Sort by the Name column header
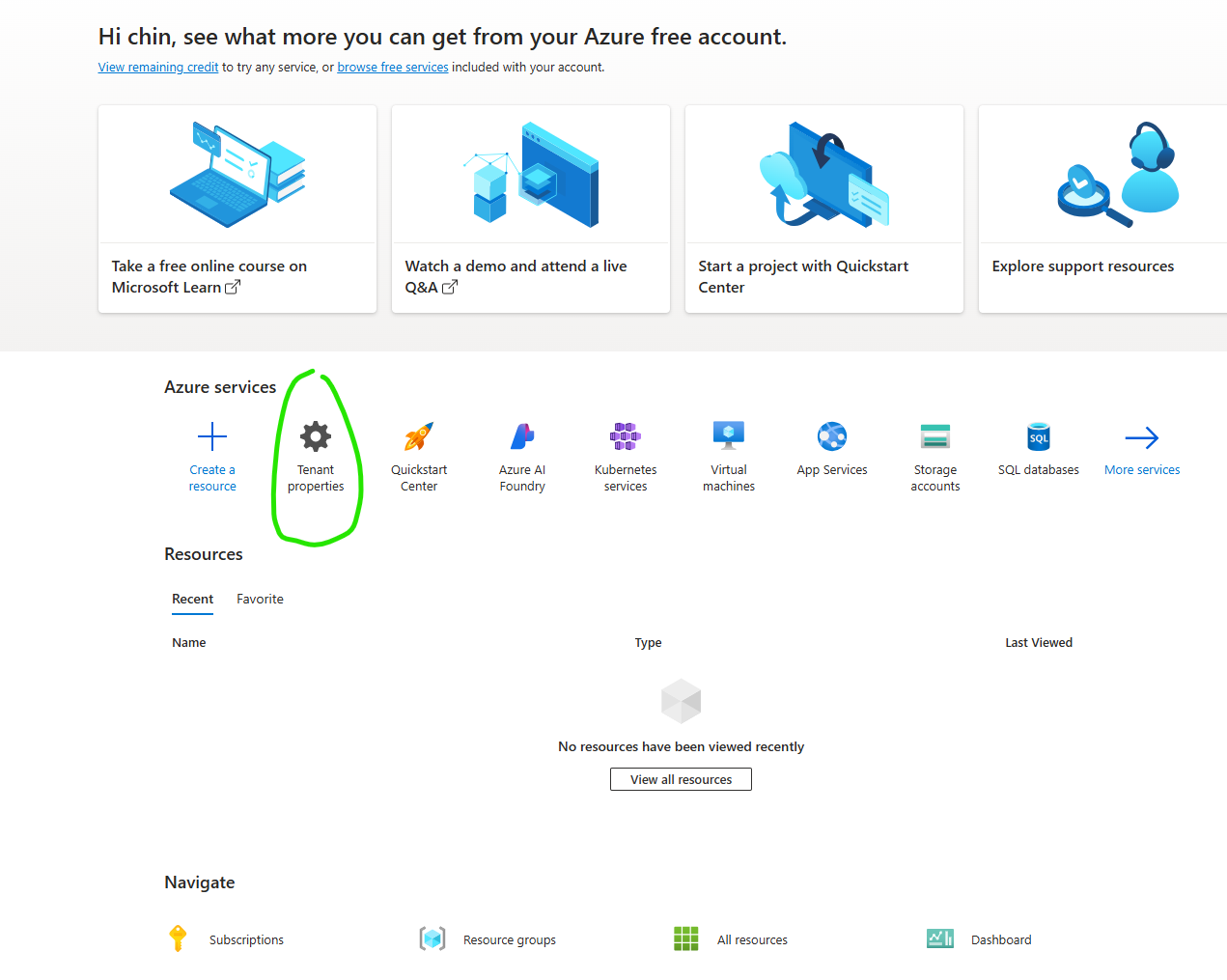This screenshot has height=980, width=1227. 189,643
